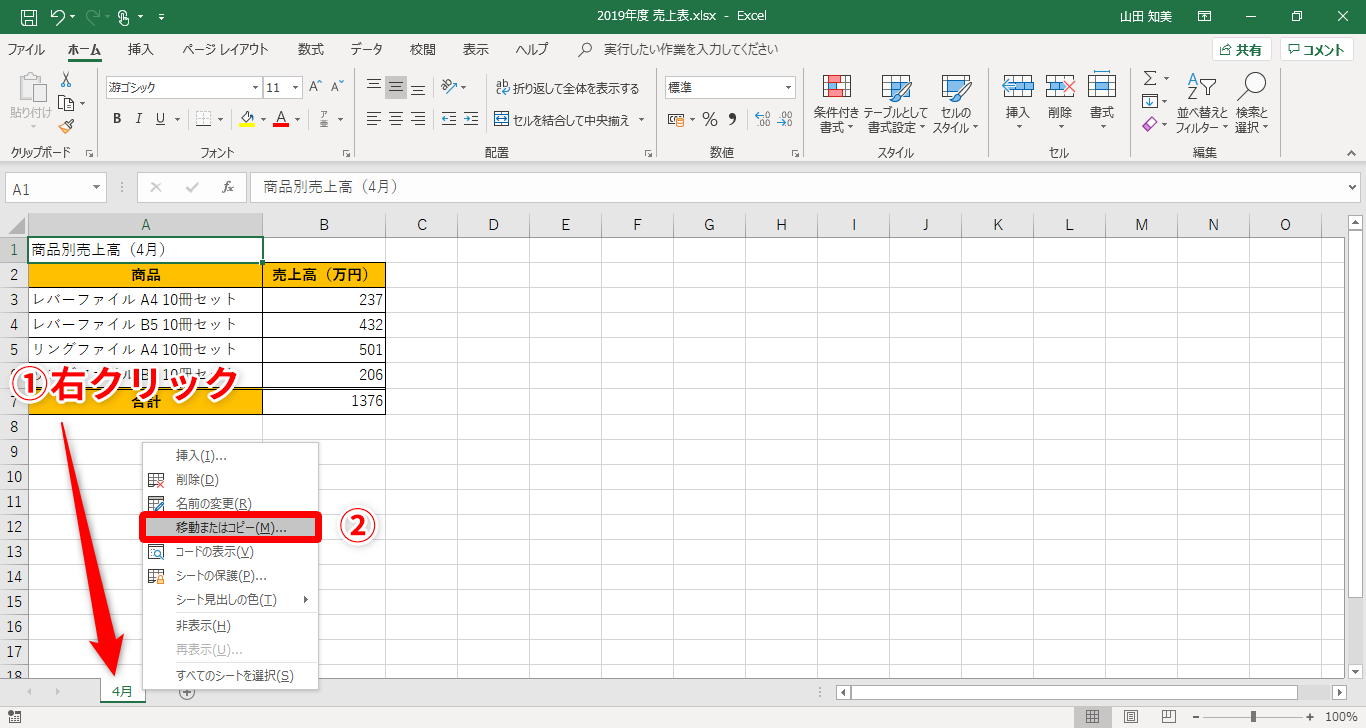Toggle middle vertical alignment

pos(396,87)
